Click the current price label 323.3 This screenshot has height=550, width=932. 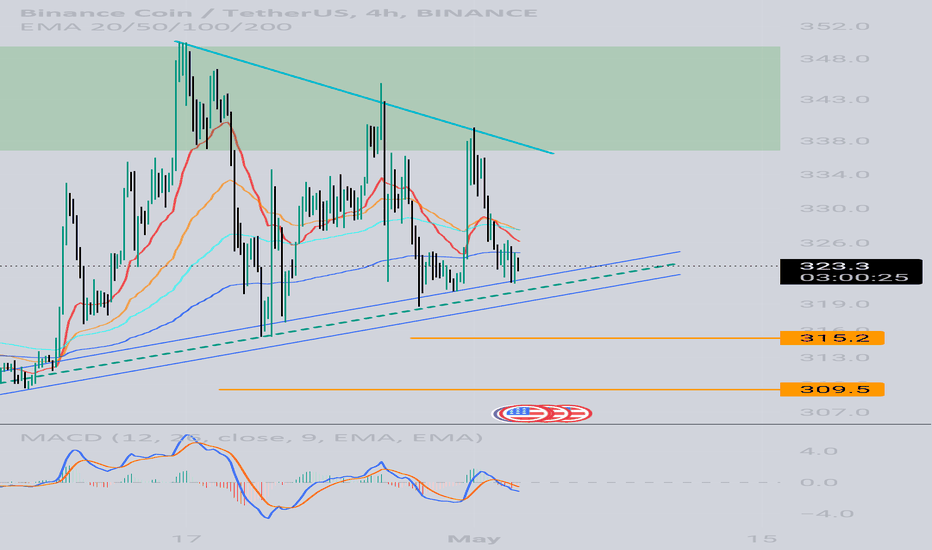point(835,266)
